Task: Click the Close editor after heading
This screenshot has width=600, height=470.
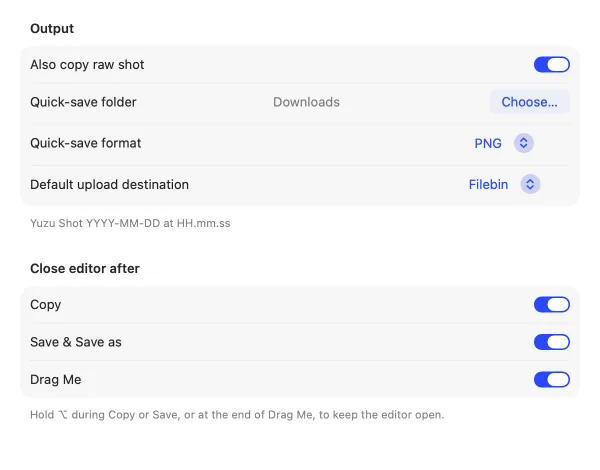Action: click(85, 269)
